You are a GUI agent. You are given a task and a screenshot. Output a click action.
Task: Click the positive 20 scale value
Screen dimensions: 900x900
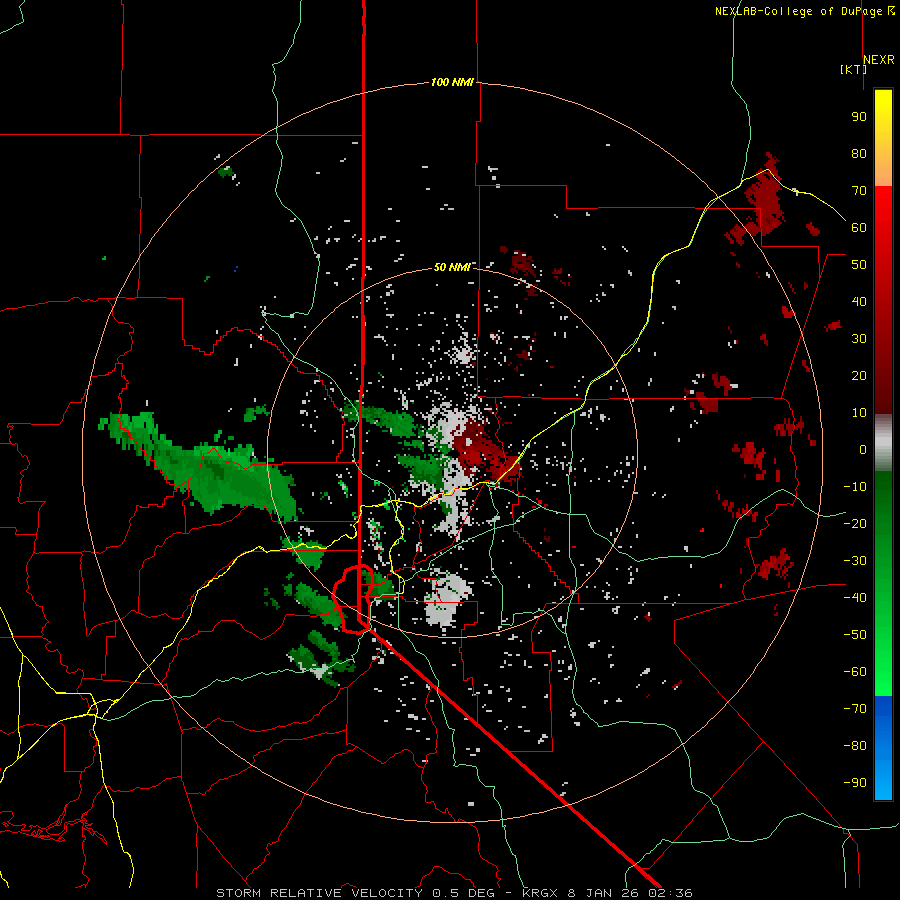859,376
